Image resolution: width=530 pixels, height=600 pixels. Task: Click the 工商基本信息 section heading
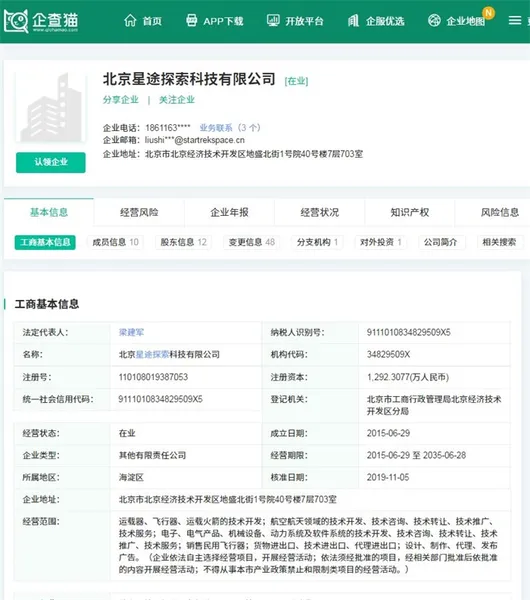click(47, 304)
